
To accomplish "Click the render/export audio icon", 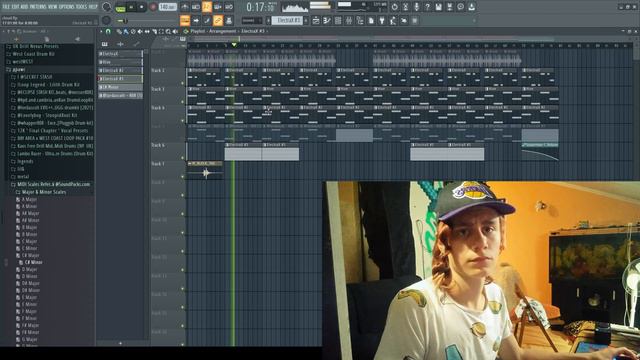I will (x=449, y=7).
